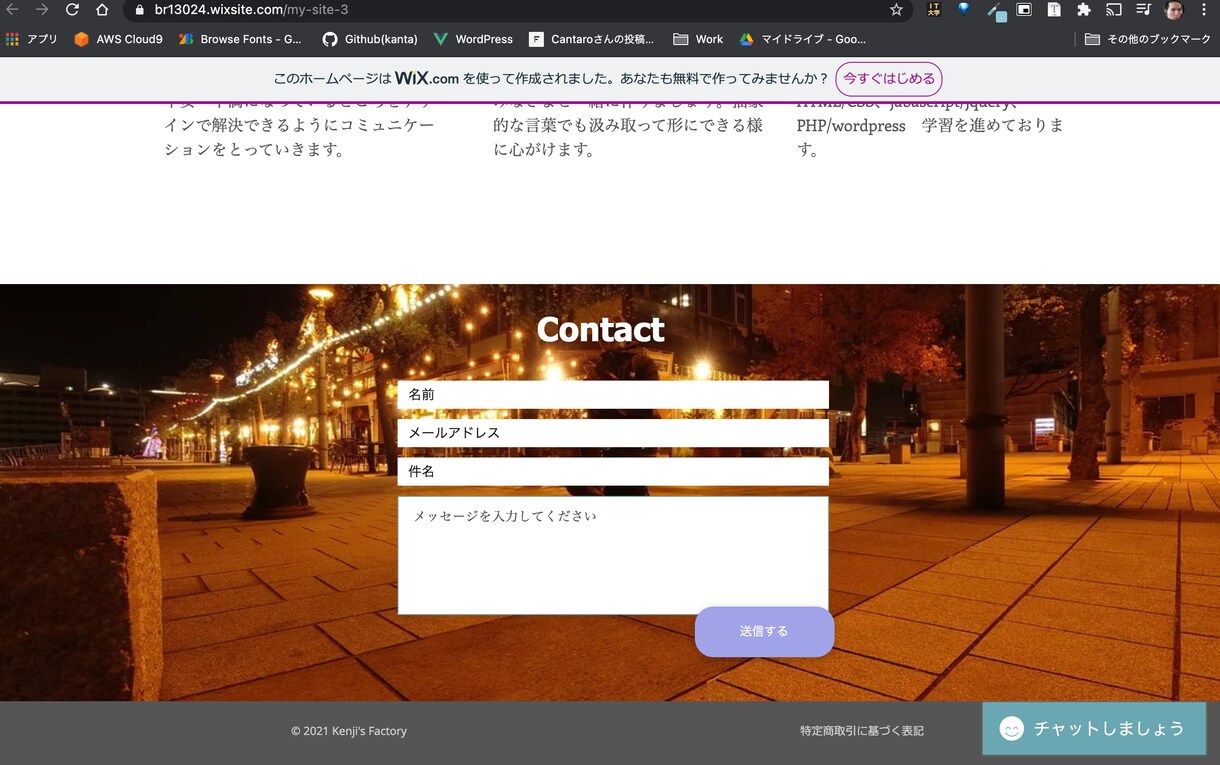Click the address bar URL
This screenshot has height=765, width=1220.
(x=251, y=10)
